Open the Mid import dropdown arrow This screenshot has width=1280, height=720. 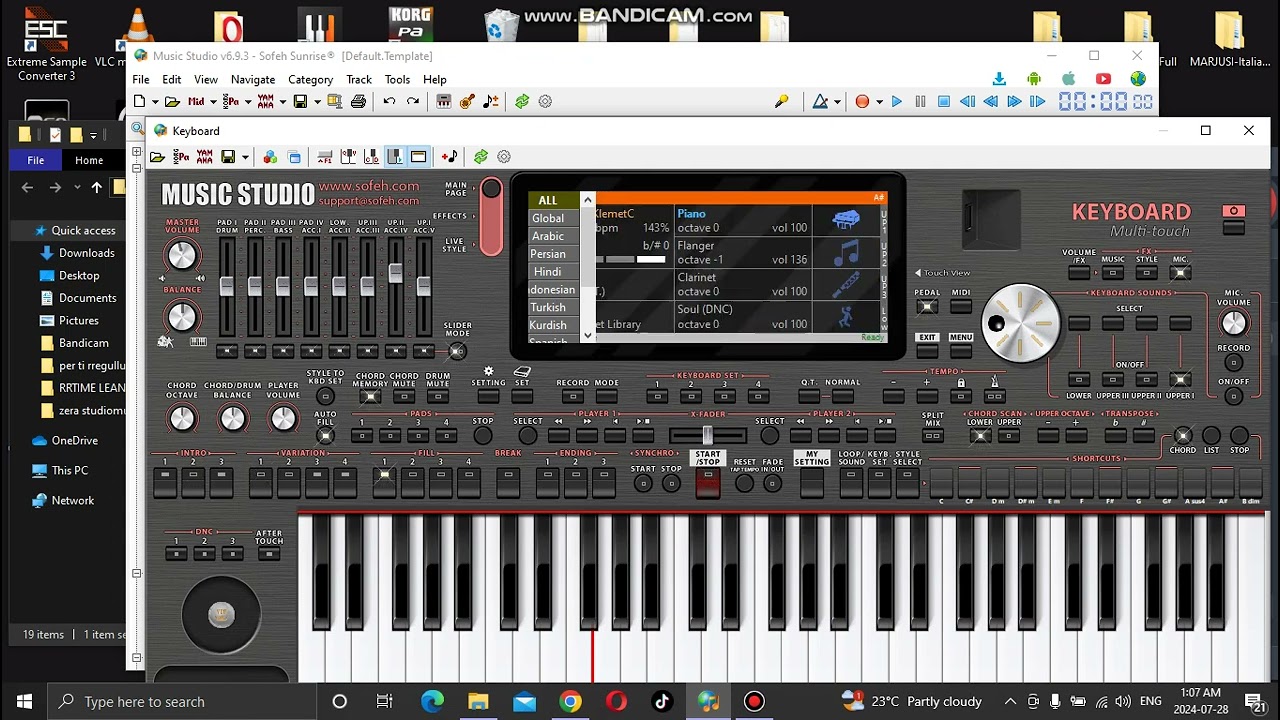213,102
